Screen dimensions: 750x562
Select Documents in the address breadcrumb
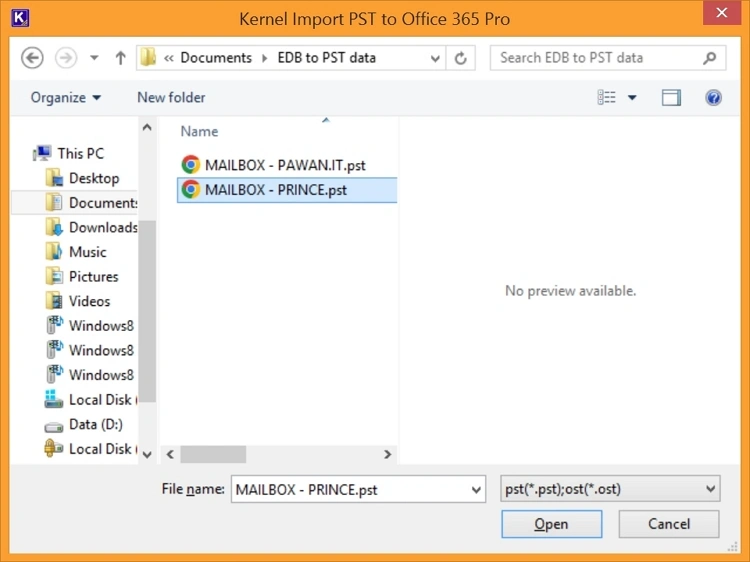pyautogui.click(x=216, y=57)
